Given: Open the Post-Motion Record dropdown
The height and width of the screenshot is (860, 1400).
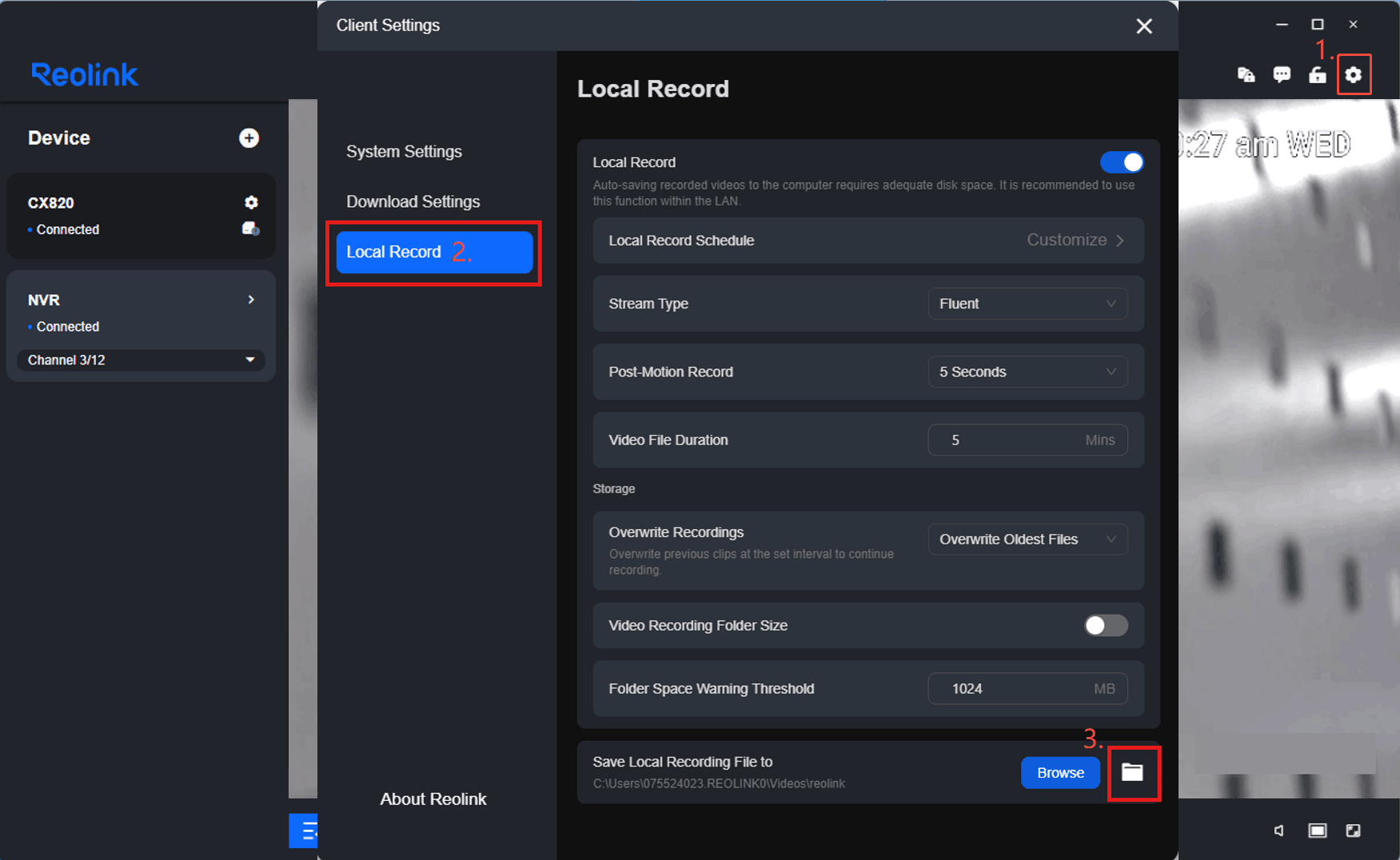Looking at the screenshot, I should coord(1027,372).
